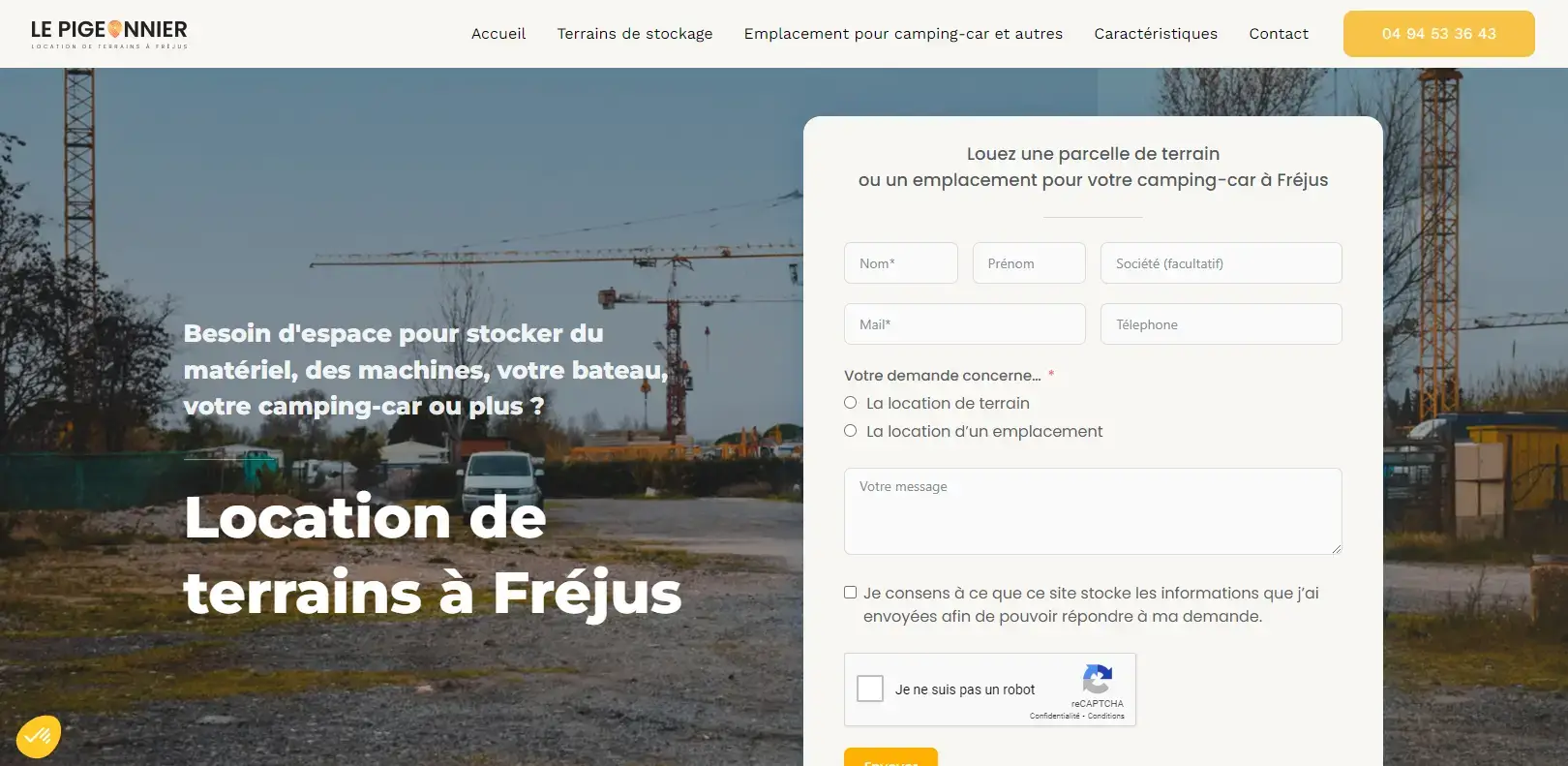
Task: Select 'La location de terrain' option
Action: [x=850, y=403]
